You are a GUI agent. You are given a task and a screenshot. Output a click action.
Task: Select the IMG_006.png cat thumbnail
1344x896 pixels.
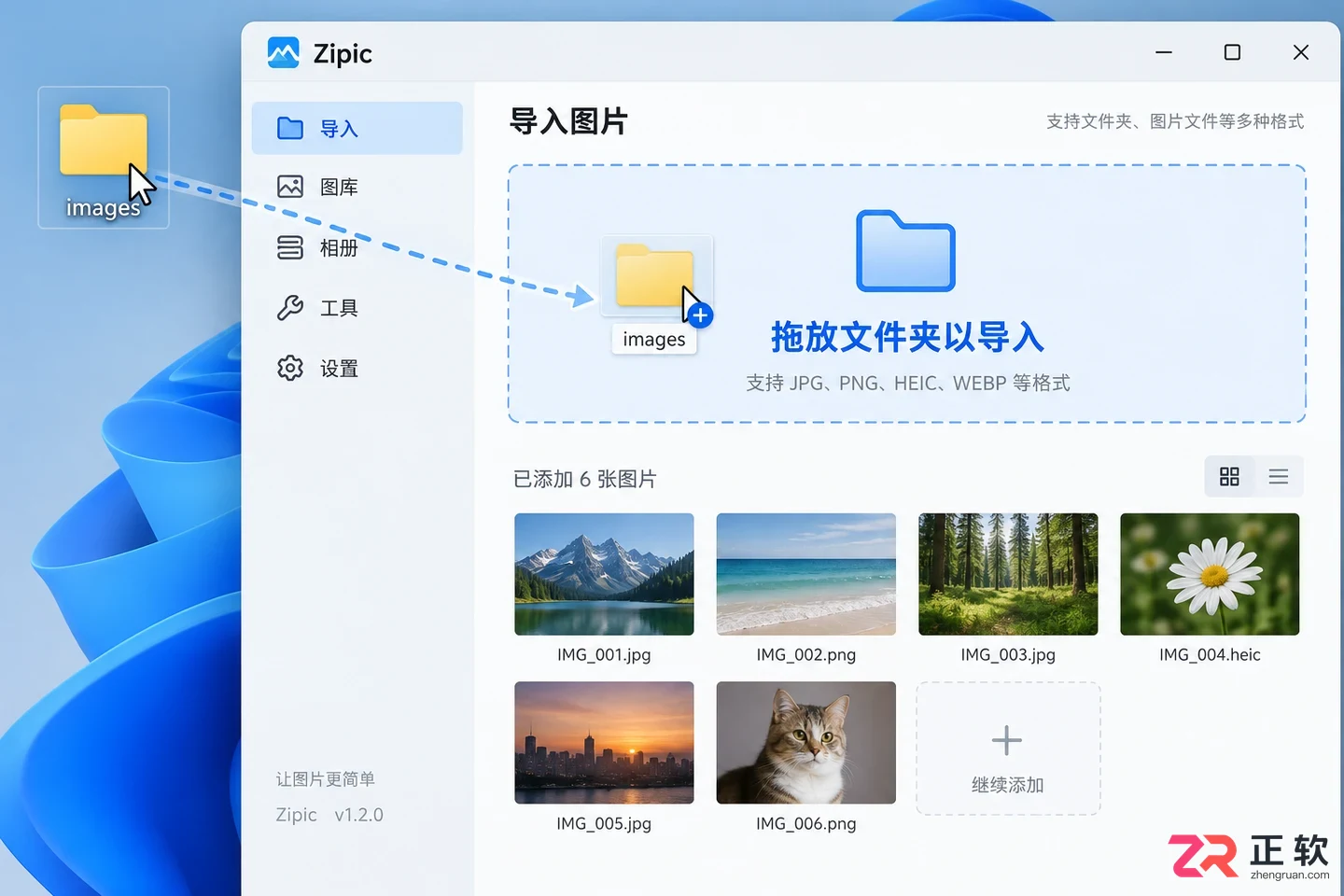pyautogui.click(x=806, y=743)
